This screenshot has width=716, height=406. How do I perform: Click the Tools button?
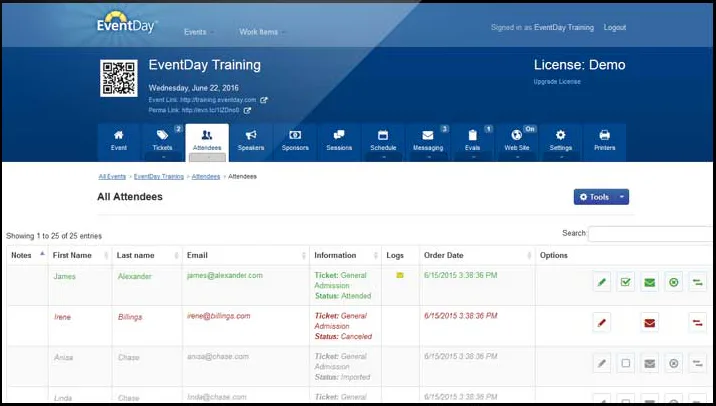pos(594,197)
